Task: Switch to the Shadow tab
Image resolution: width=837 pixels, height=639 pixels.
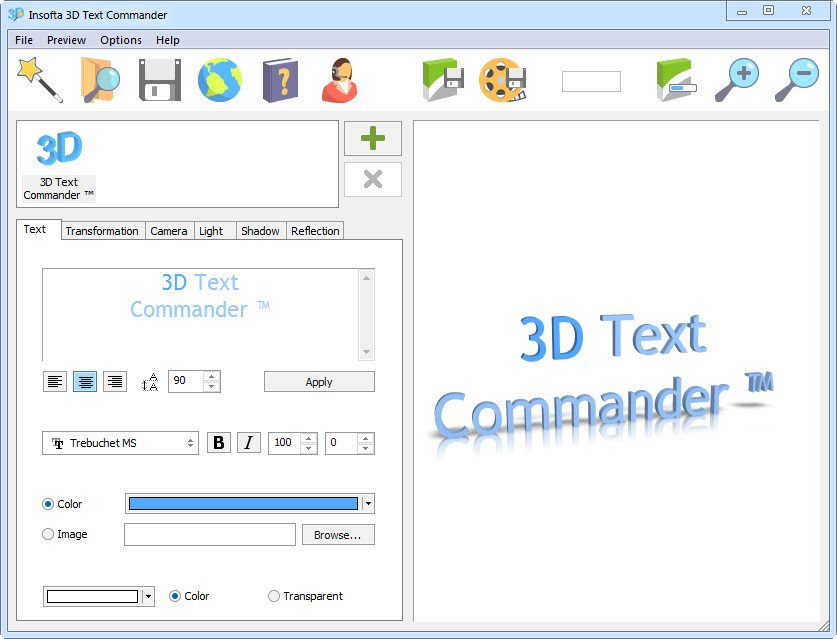Action: (260, 231)
